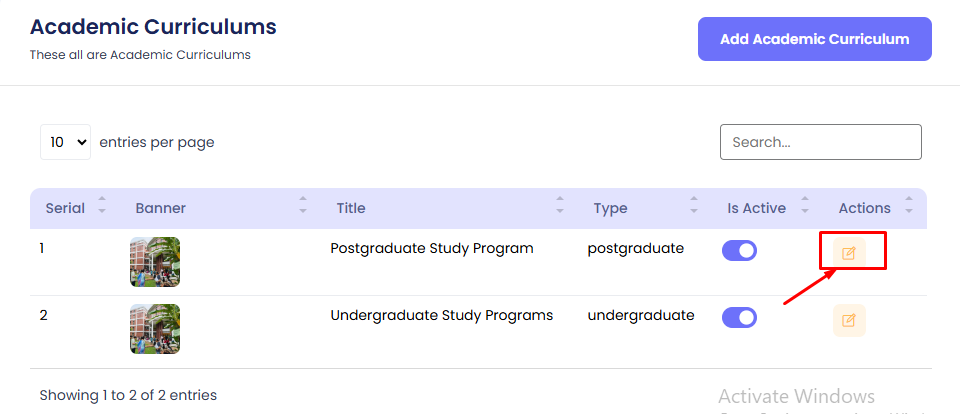Sort by Banner column arrows
The width and height of the screenshot is (960, 414).
click(x=303, y=208)
